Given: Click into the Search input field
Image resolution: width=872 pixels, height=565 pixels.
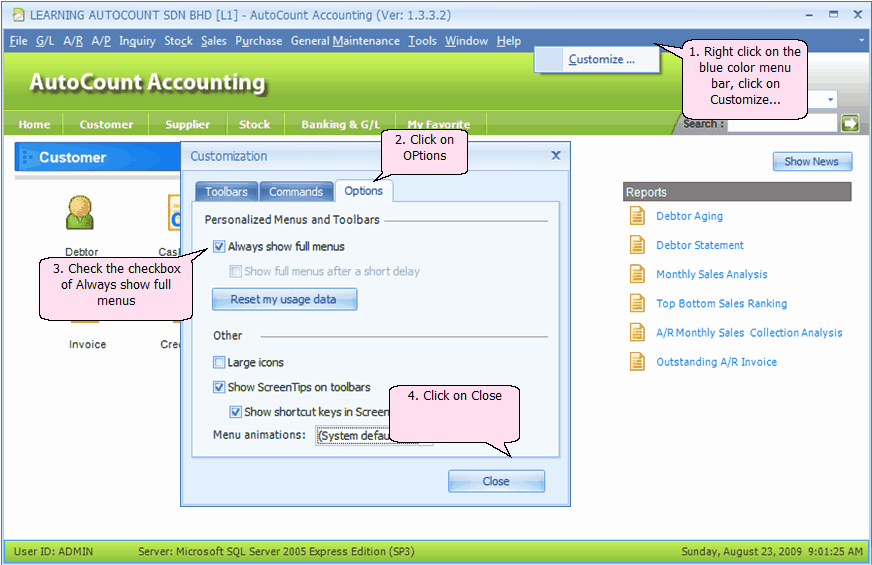Looking at the screenshot, I should click(782, 123).
